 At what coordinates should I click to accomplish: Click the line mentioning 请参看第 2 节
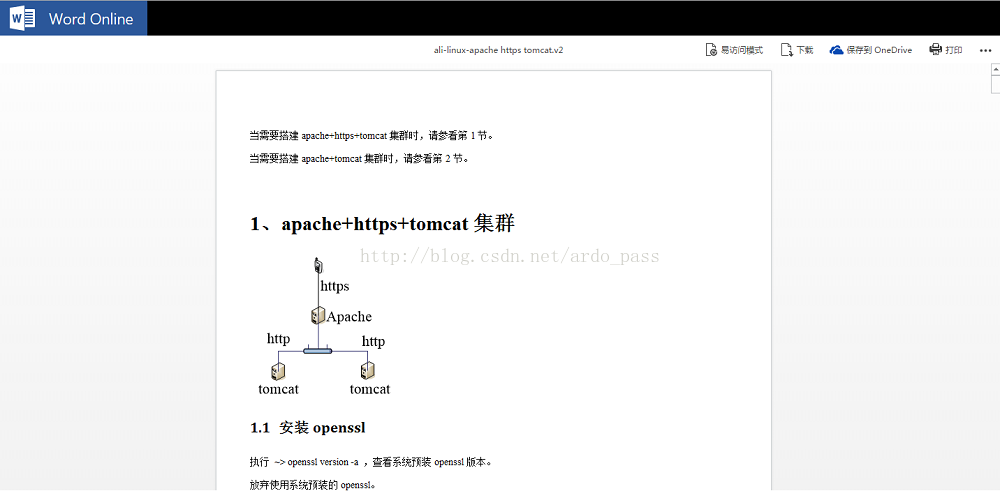(x=359, y=159)
